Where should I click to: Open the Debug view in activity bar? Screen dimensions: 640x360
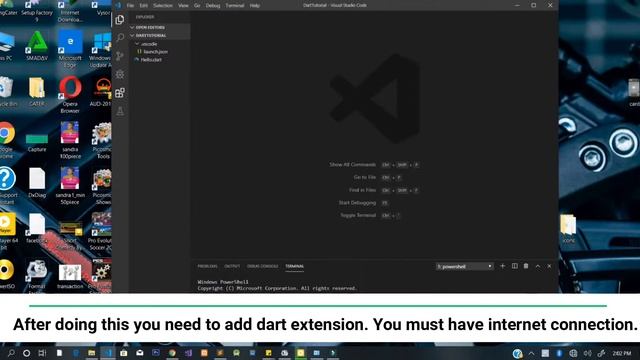(120, 74)
